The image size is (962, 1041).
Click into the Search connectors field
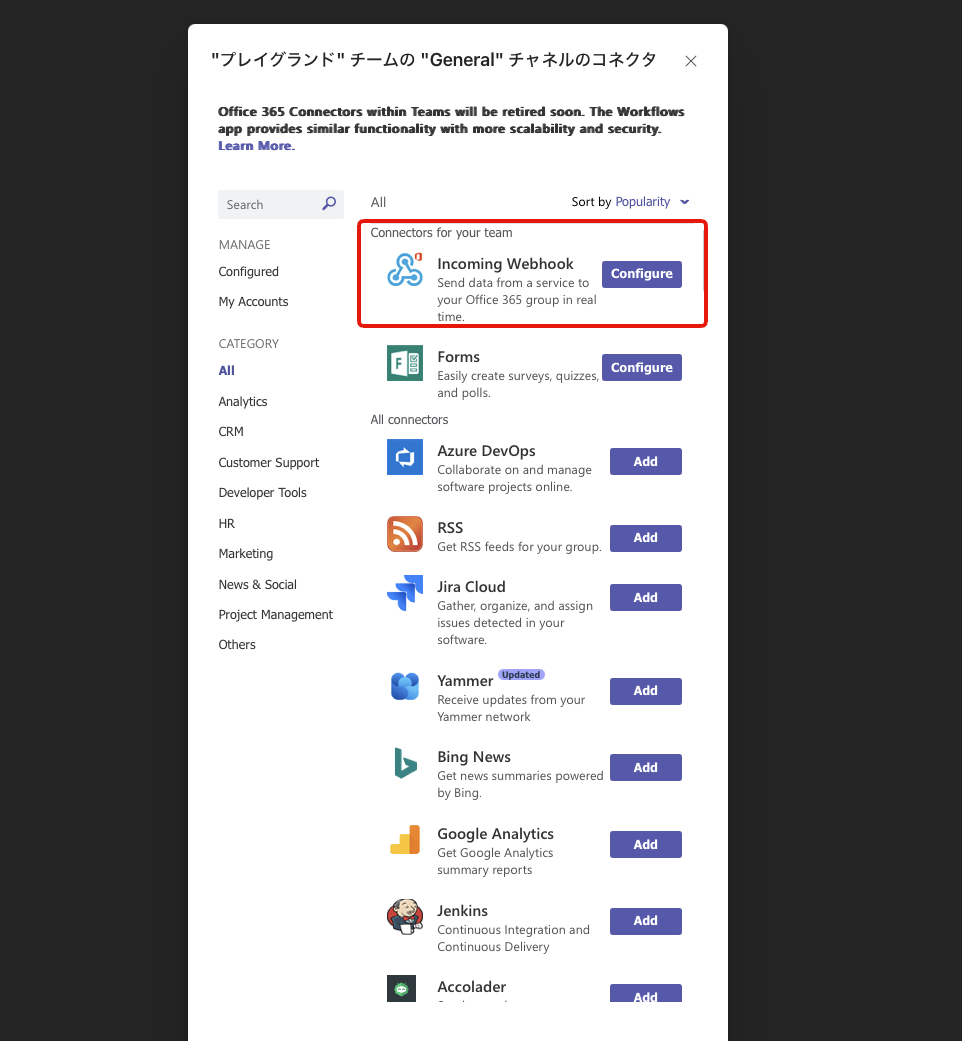[x=281, y=204]
